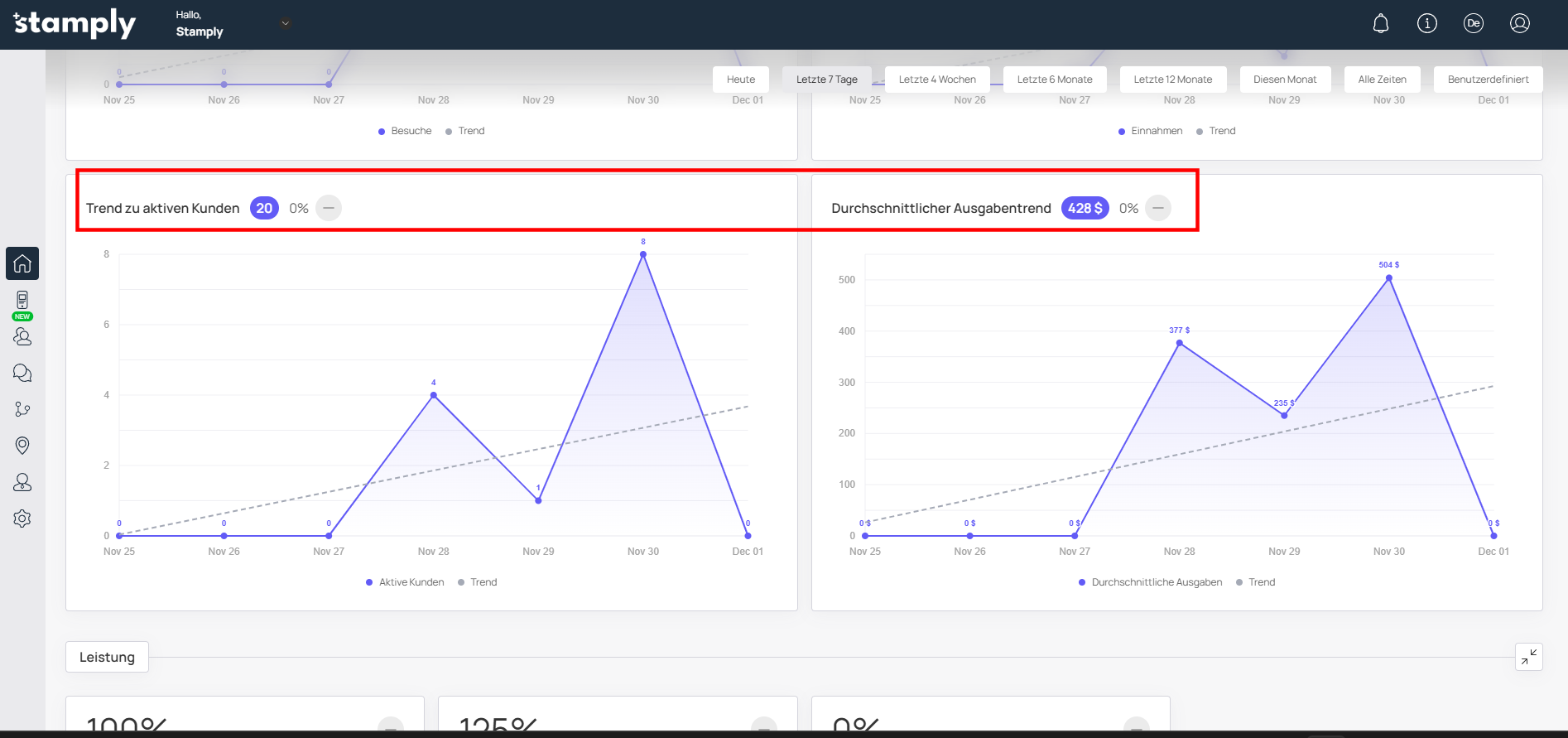Click the Benutzerdefiniert button
Screen dimensions: 1568x738
point(1488,80)
